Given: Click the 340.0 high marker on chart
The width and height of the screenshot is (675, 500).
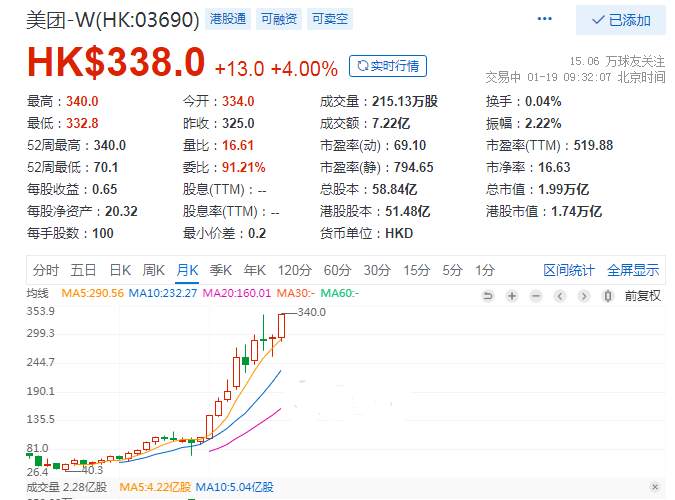Looking at the screenshot, I should 312,312.
